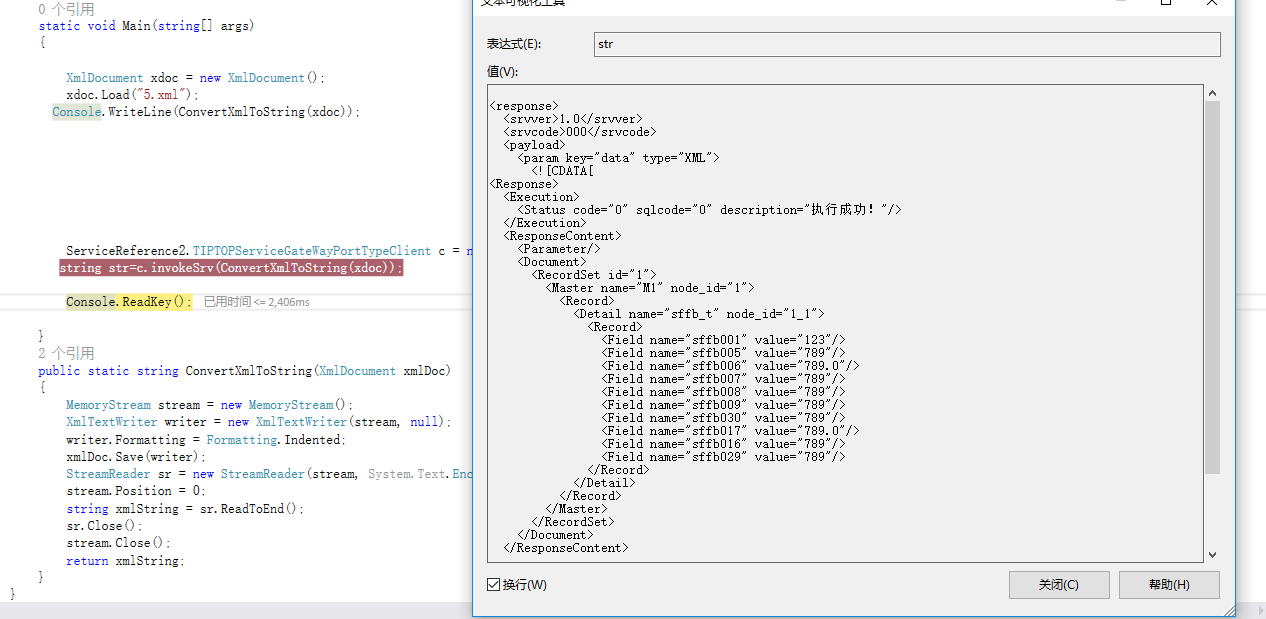1266x619 pixels.
Task: Toggle the 换行(W) word wrap checkbox
Action: (494, 585)
